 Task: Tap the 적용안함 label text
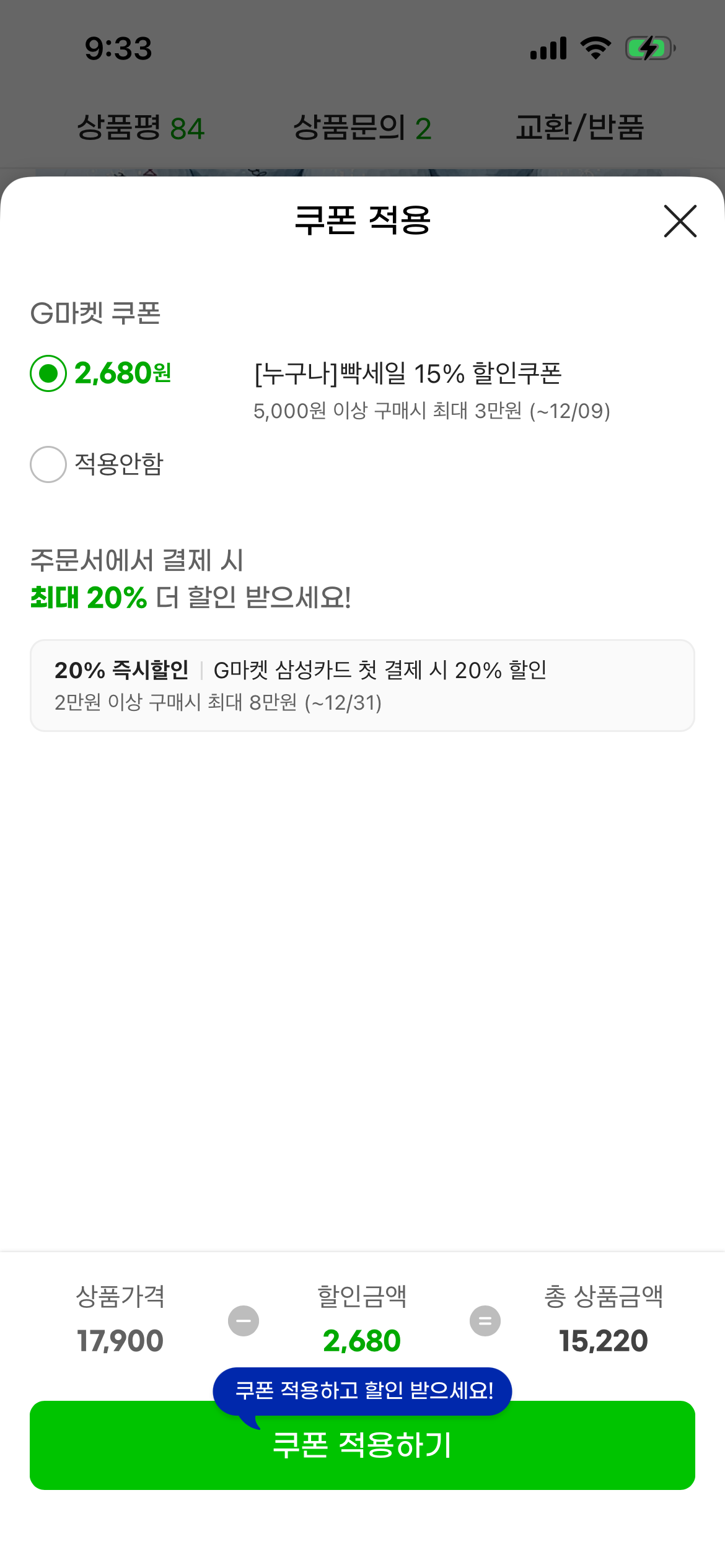point(119,464)
